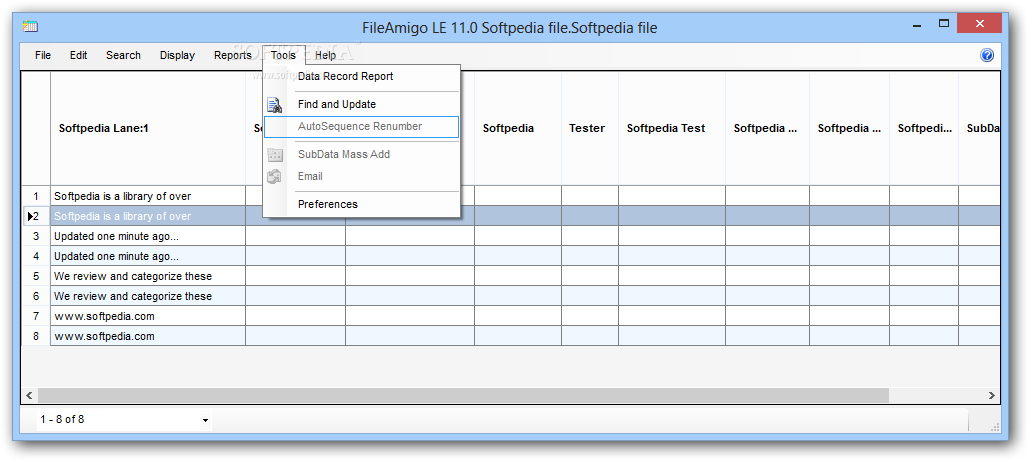Viewport: 1029px width, 461px height.
Task: Click the SubData Mass Add icon
Action: pyautogui.click(x=275, y=155)
